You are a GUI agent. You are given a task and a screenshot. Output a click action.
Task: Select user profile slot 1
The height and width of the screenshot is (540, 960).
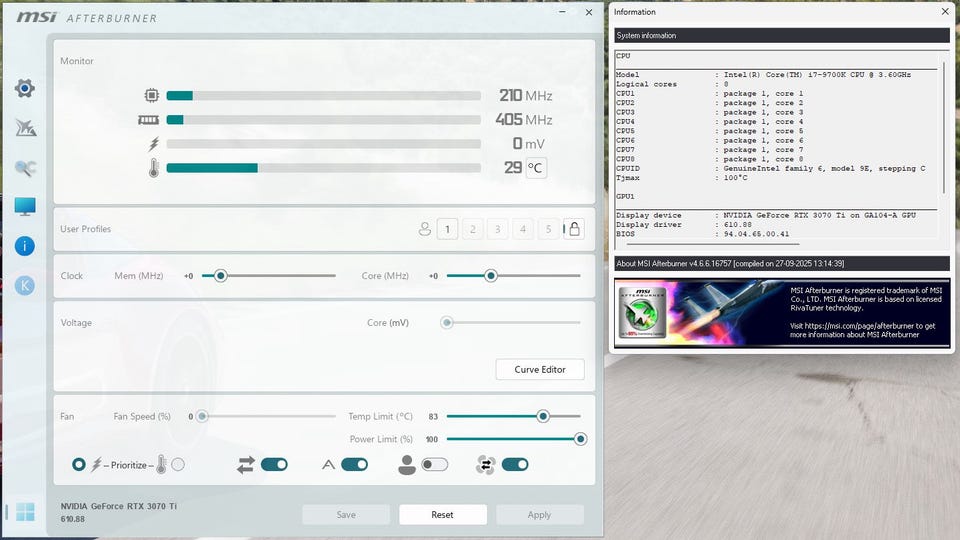[448, 229]
